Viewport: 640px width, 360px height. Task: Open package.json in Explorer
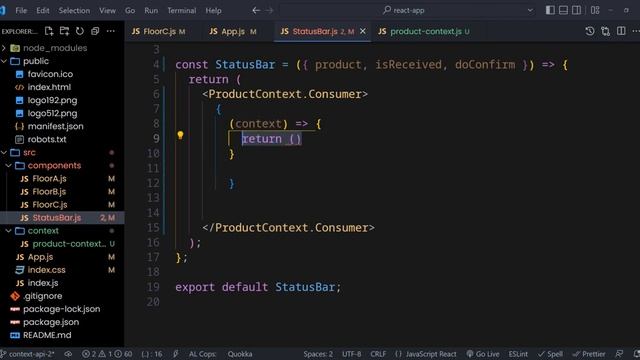[51, 322]
